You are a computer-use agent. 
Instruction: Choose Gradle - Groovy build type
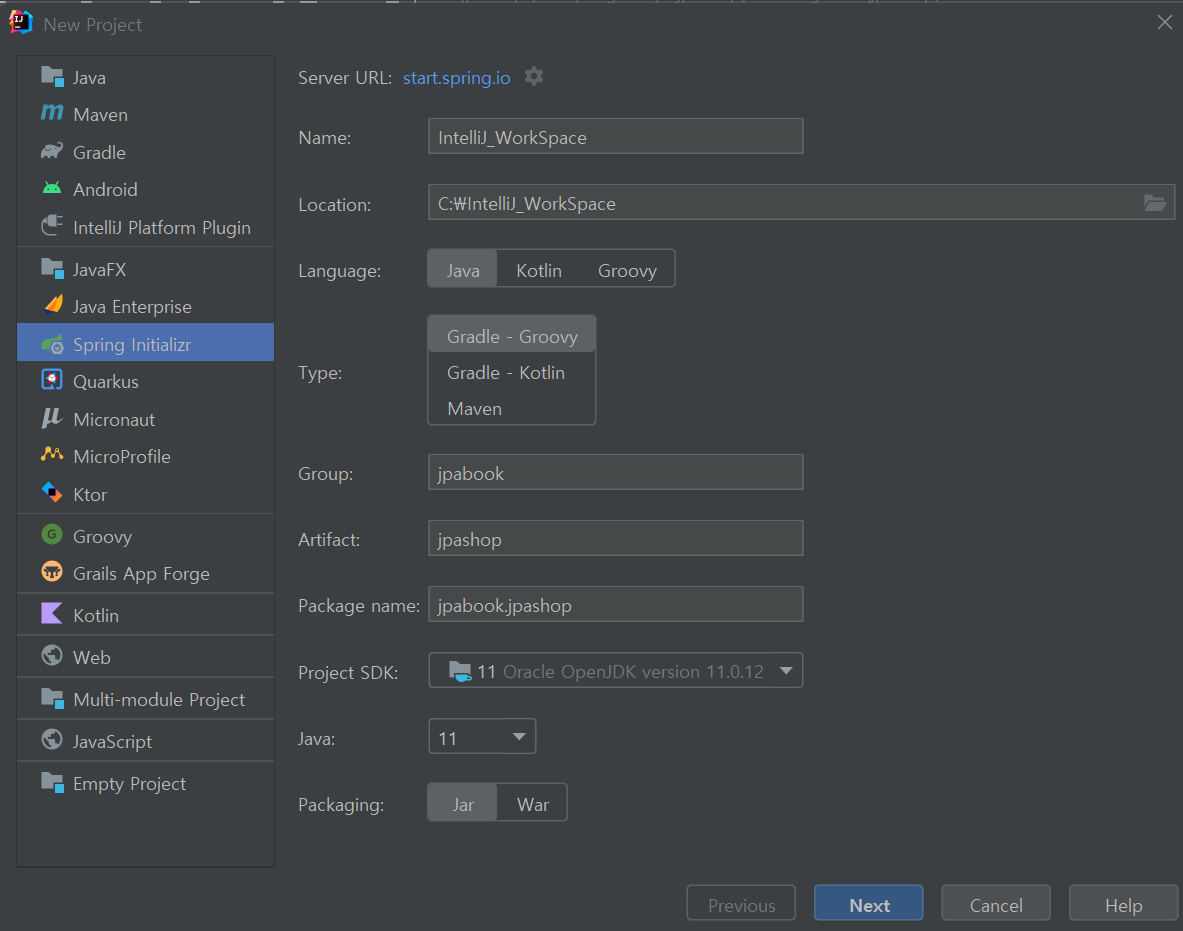coord(512,336)
